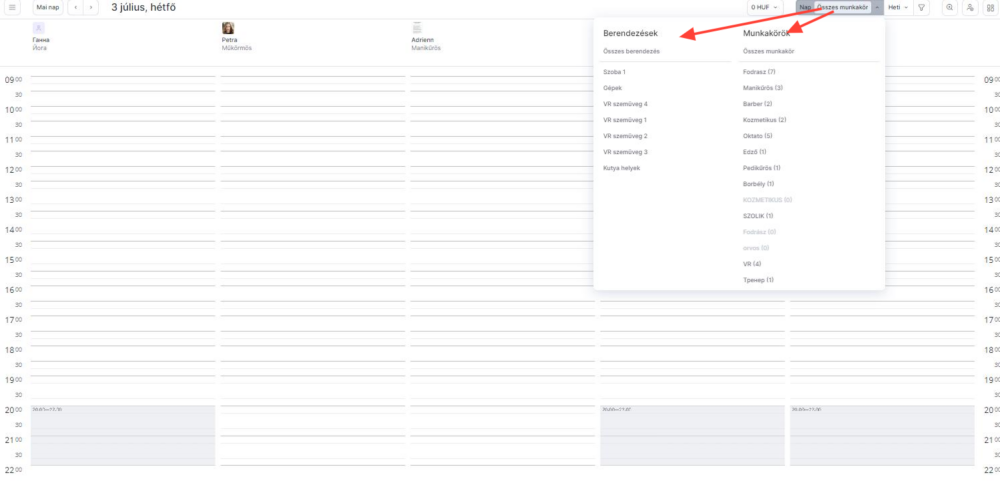The height and width of the screenshot is (499, 1000).
Task: Click Ганна's placeholder avatar
Action: [x=38, y=28]
